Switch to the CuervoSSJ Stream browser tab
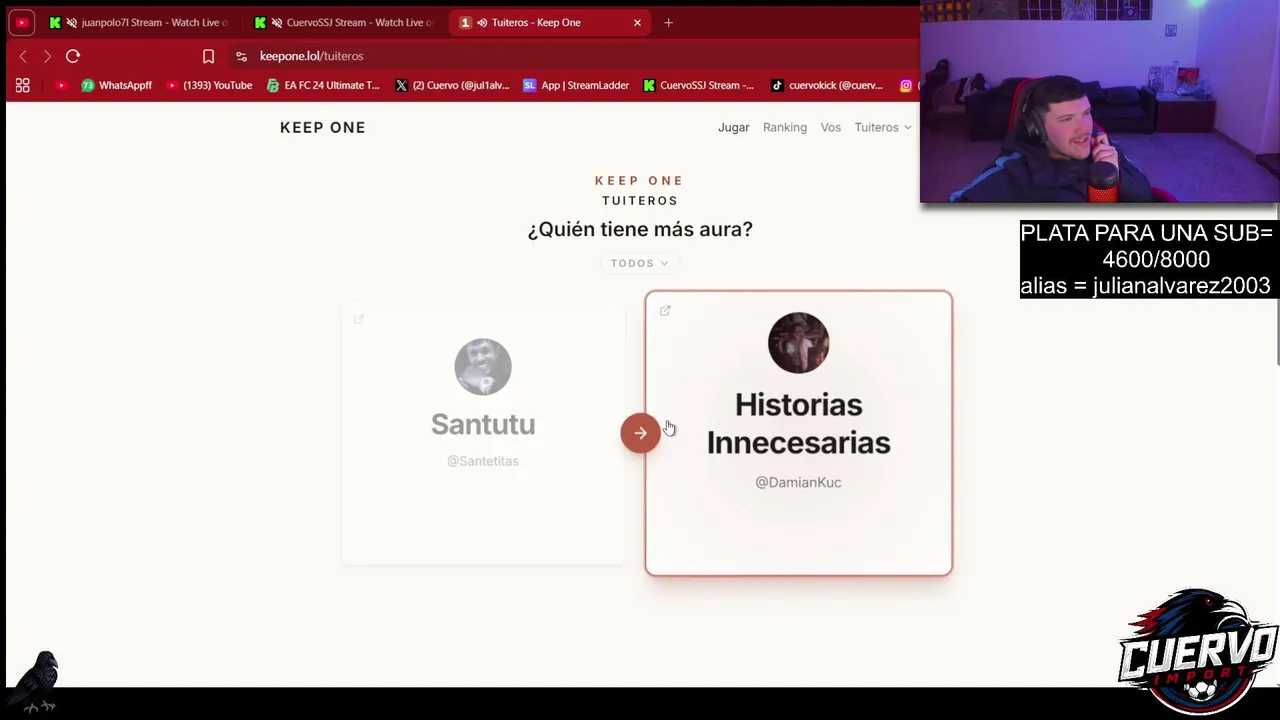 tap(345, 22)
